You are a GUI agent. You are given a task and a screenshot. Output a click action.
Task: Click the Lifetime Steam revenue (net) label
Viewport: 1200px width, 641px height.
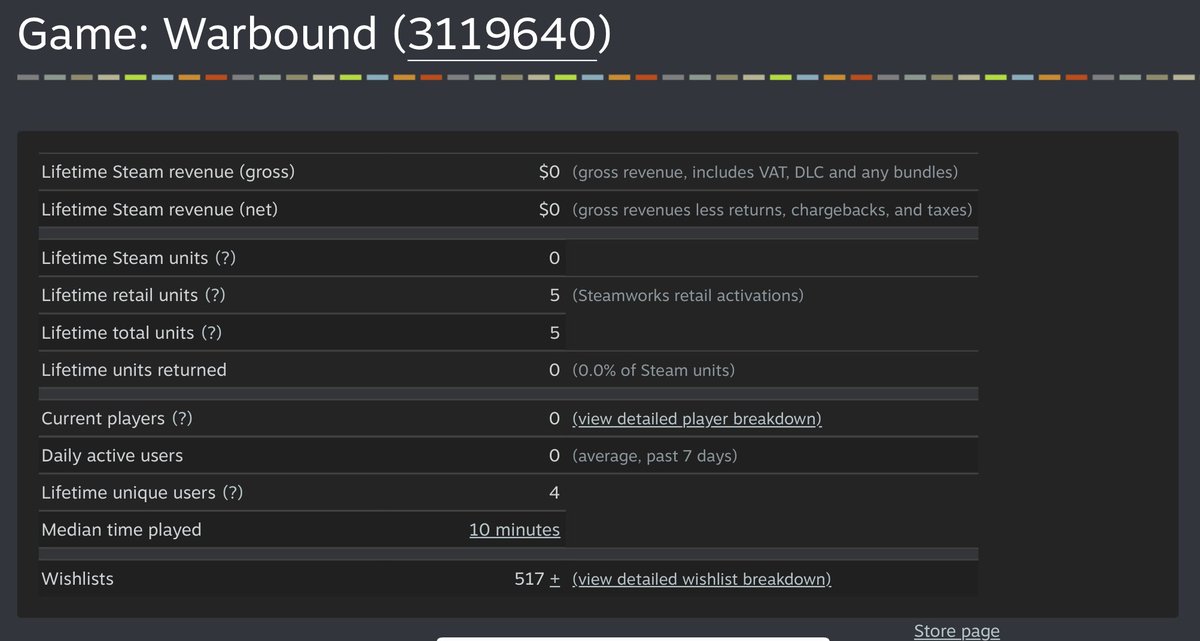[x=160, y=210]
